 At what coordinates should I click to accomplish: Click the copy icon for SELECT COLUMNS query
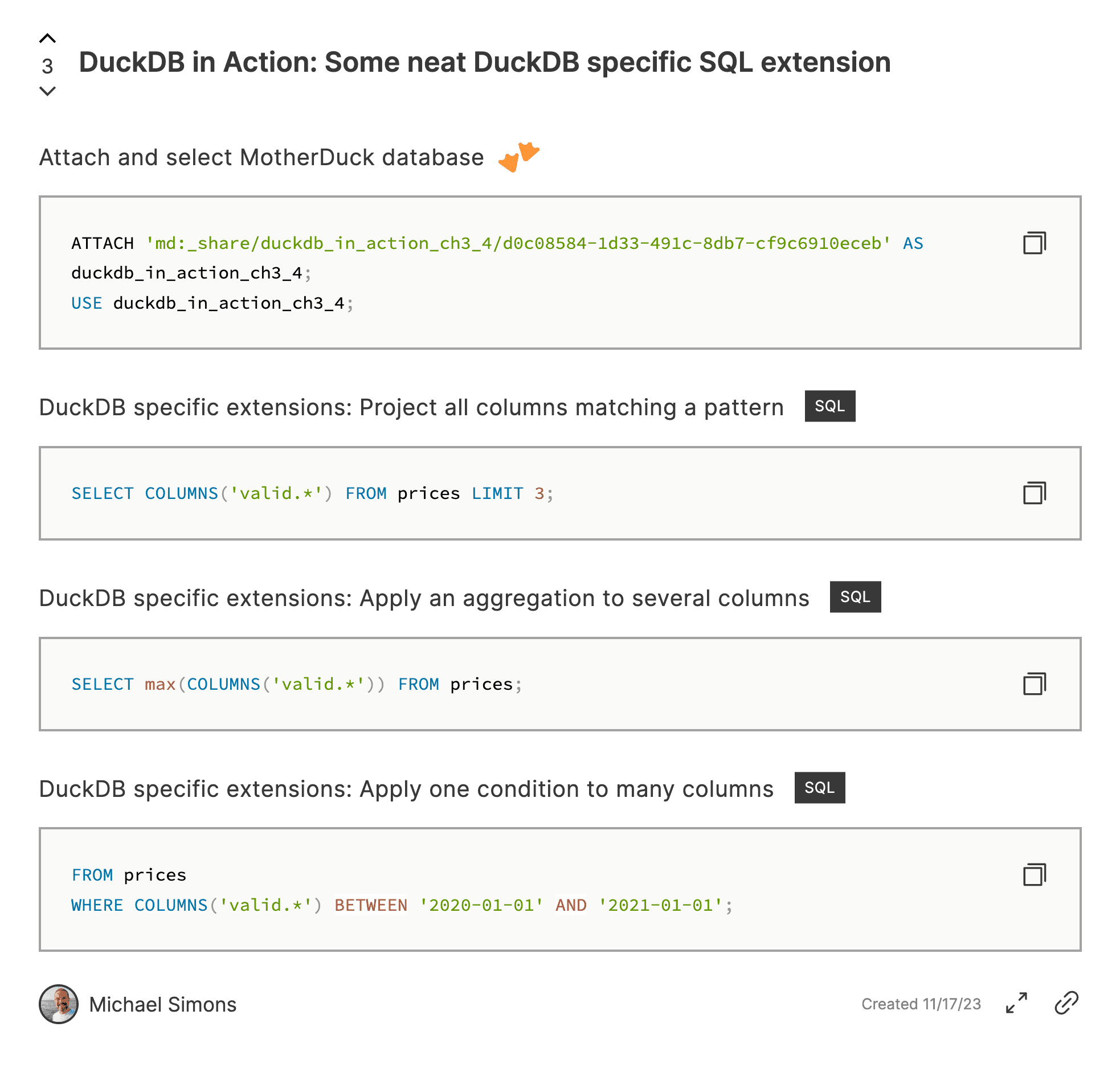1034,491
